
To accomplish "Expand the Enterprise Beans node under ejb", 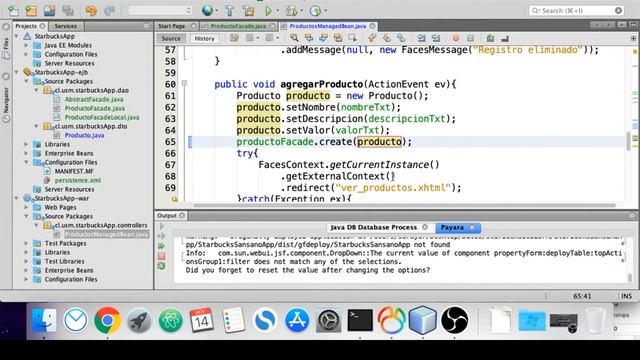I will pos(26,153).
